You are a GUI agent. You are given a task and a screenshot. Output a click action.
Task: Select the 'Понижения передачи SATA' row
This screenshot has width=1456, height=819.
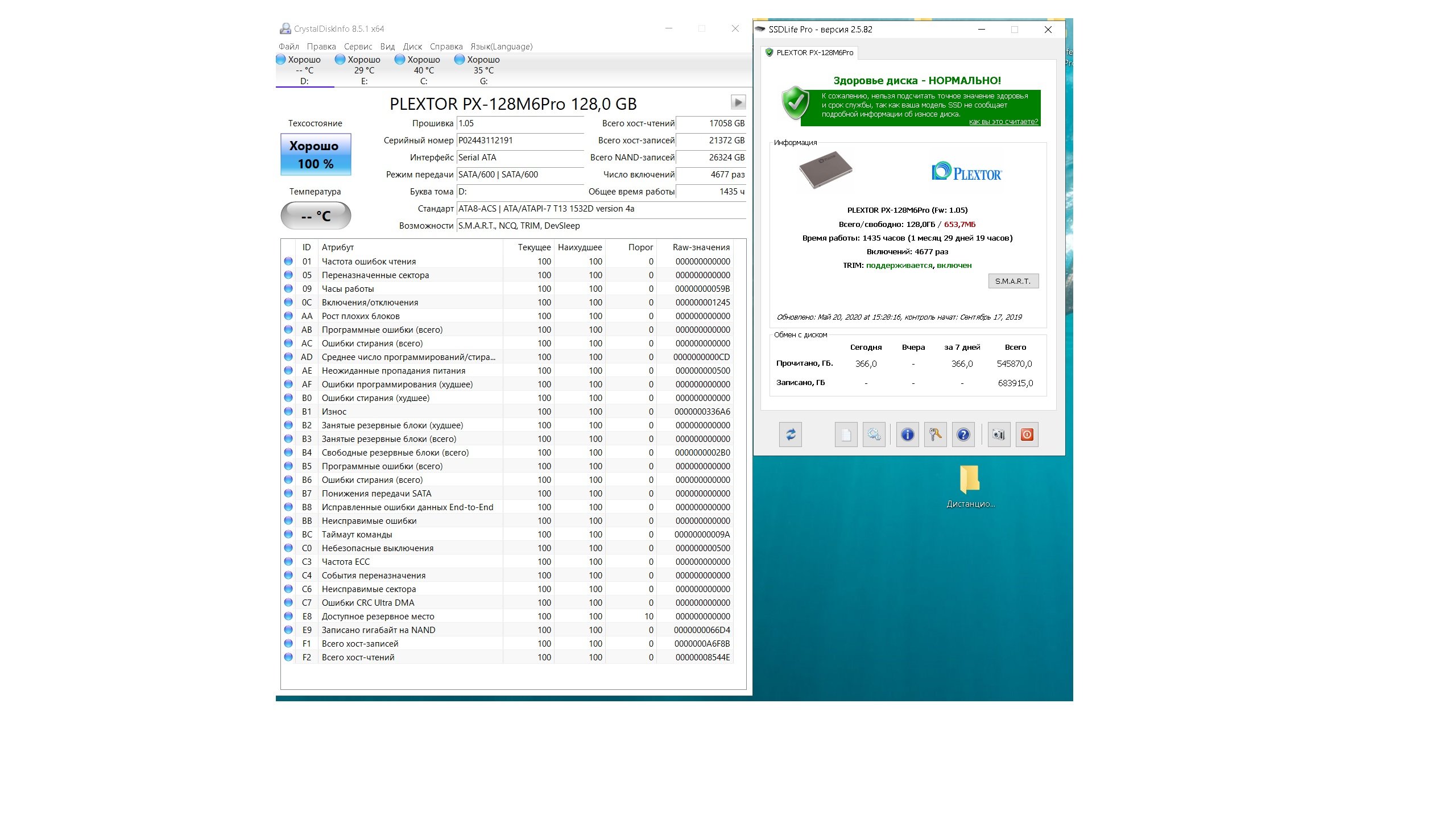(x=508, y=493)
